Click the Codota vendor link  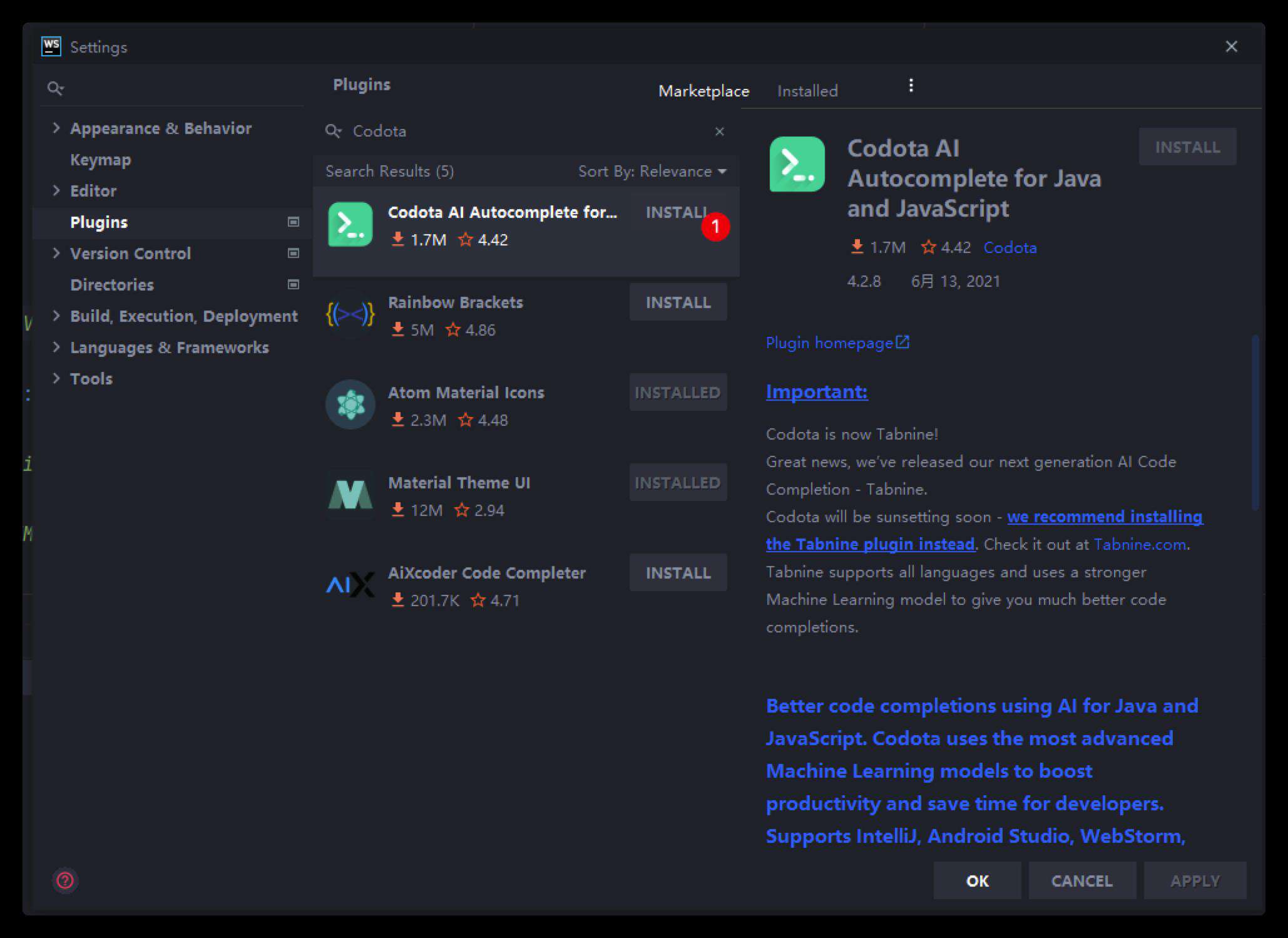1009,247
